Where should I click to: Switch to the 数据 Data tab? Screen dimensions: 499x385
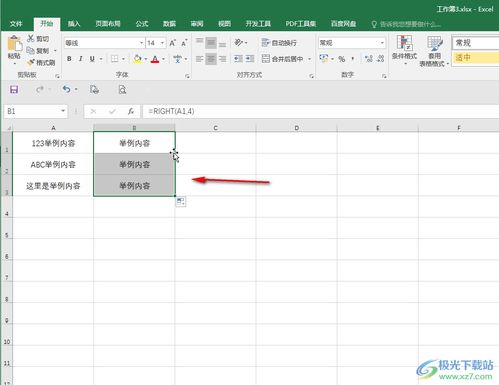coord(169,24)
